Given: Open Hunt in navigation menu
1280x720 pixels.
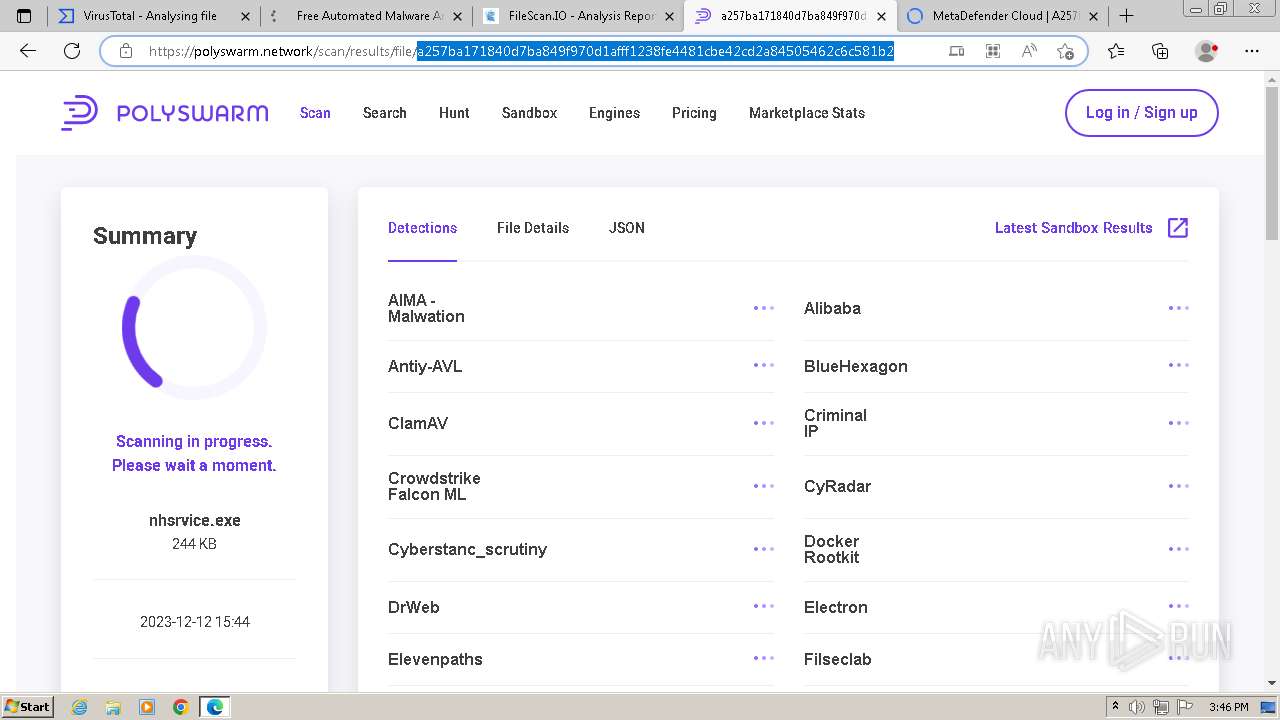Looking at the screenshot, I should coord(454,113).
